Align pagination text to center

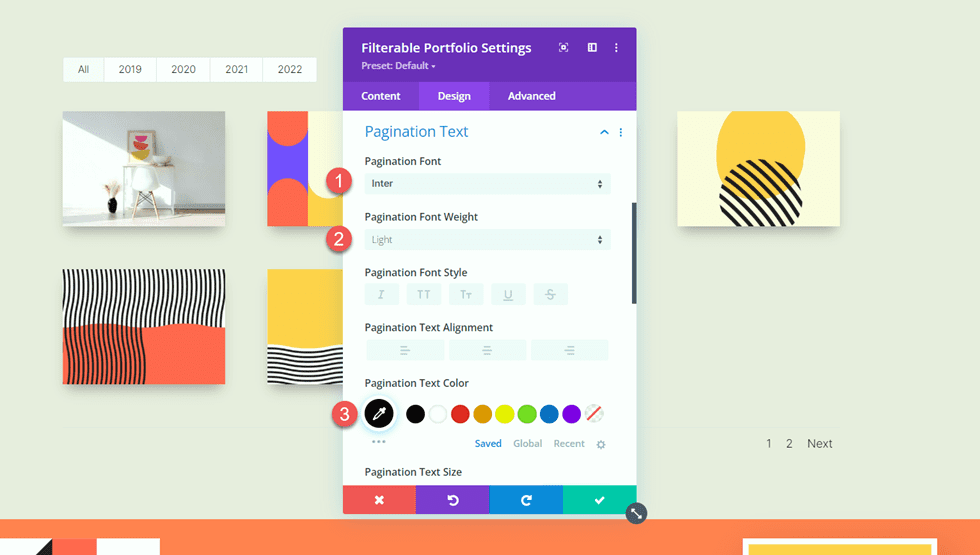(x=487, y=350)
